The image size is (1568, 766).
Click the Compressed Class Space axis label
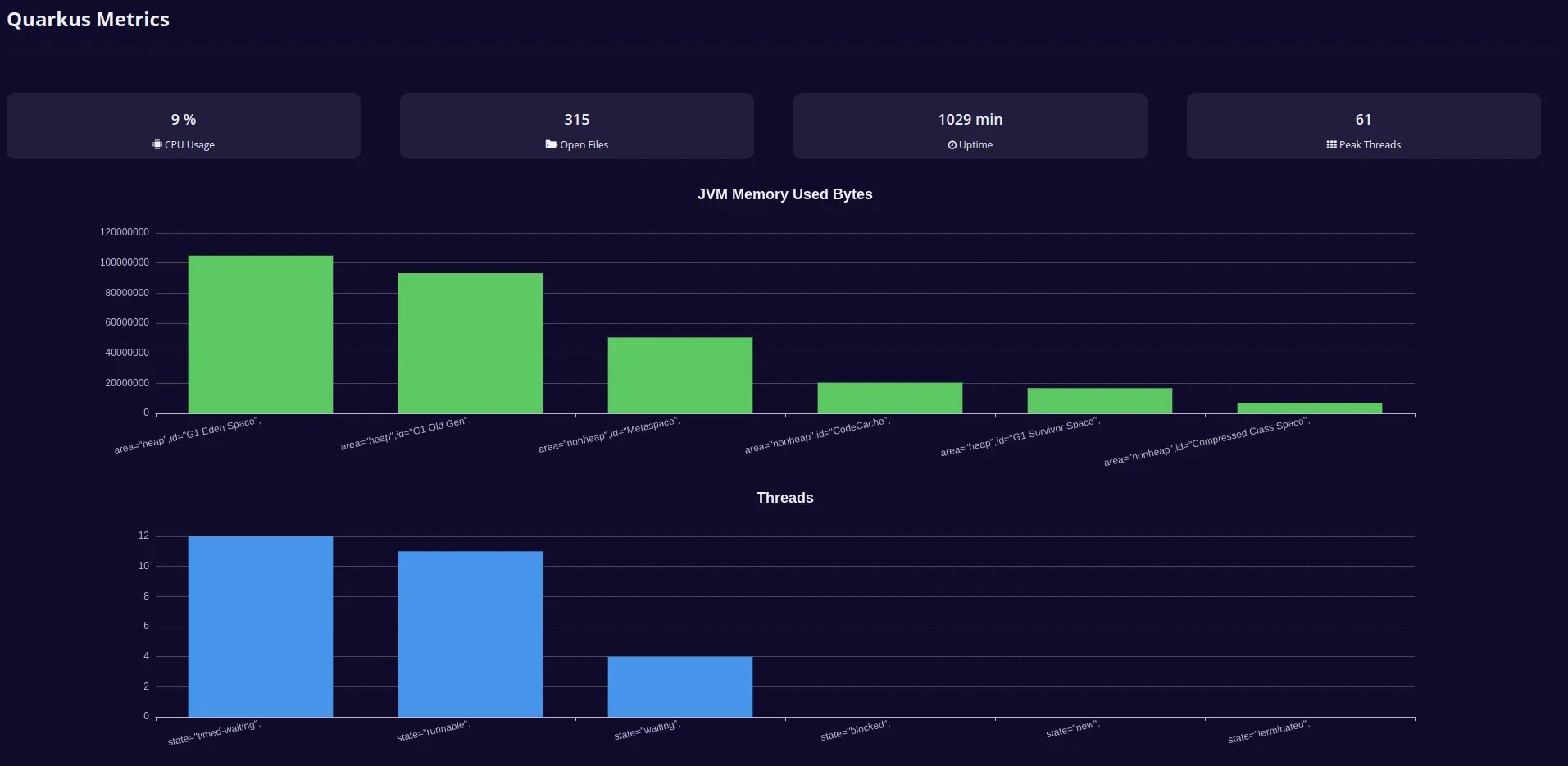(x=1207, y=442)
